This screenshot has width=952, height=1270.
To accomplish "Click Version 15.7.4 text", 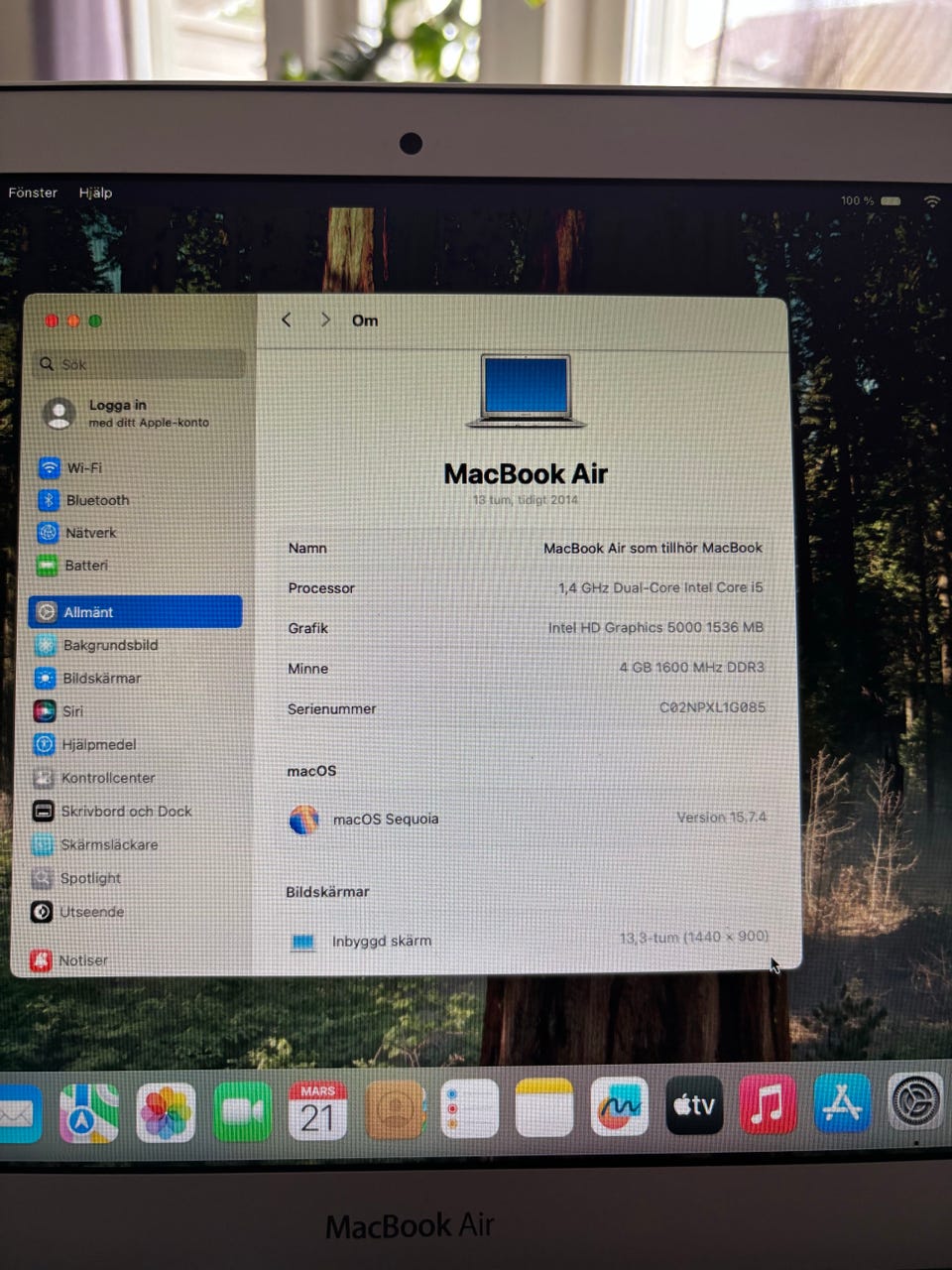I will [721, 818].
